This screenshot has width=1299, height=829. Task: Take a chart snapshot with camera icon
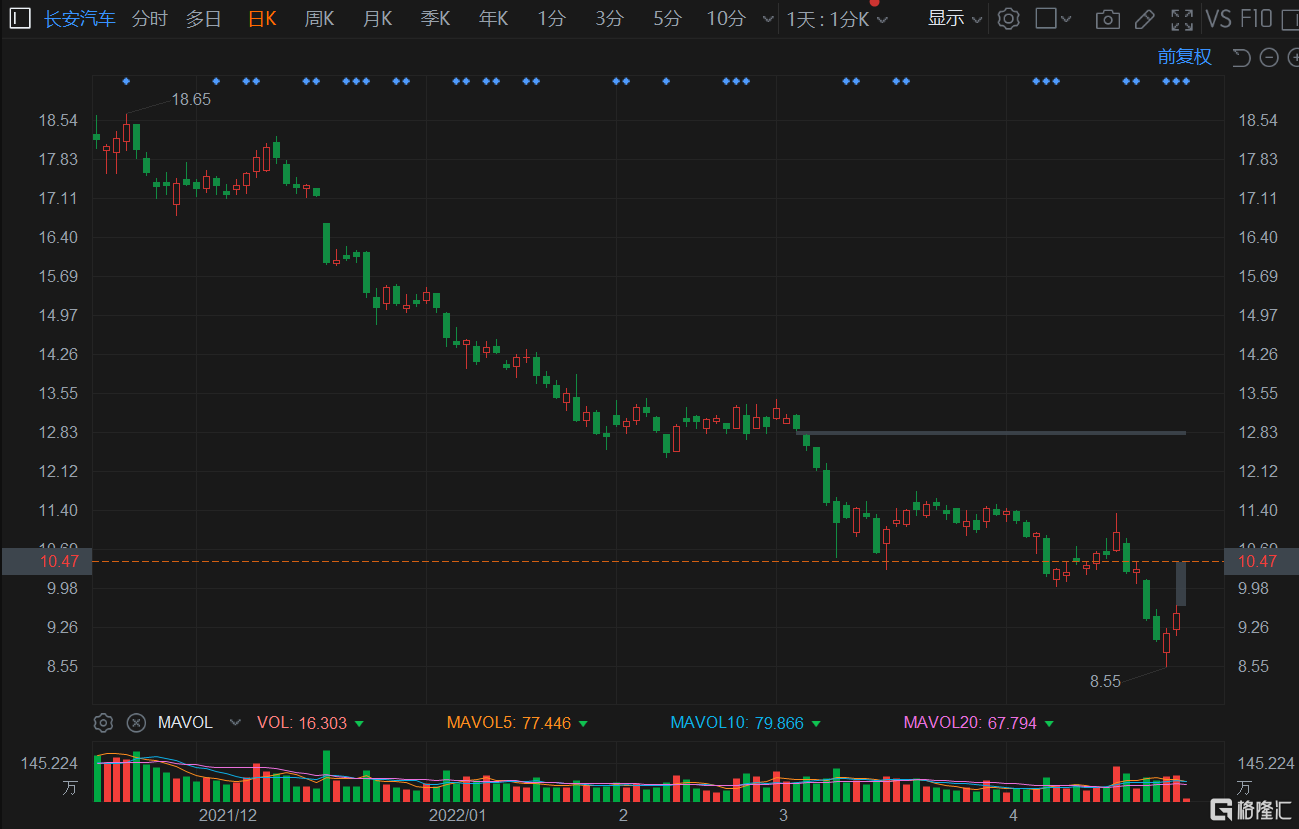[x=1107, y=19]
